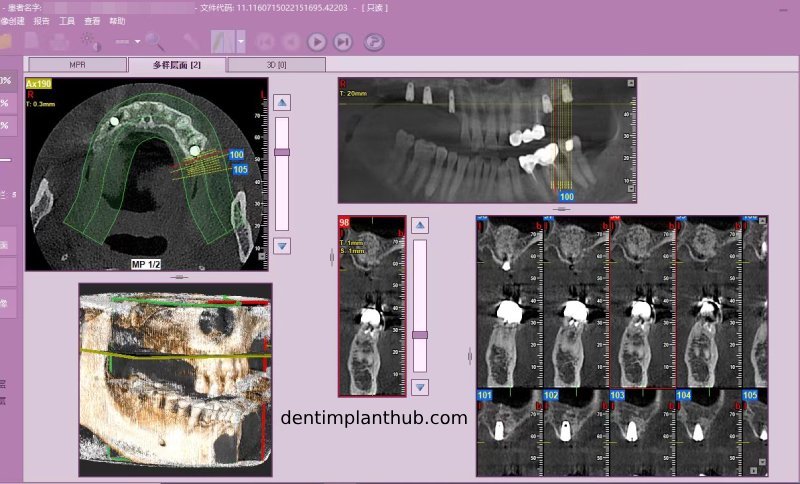The width and height of the screenshot is (800, 484).
Task: Move axial slice down with arrow button
Action: [x=282, y=246]
